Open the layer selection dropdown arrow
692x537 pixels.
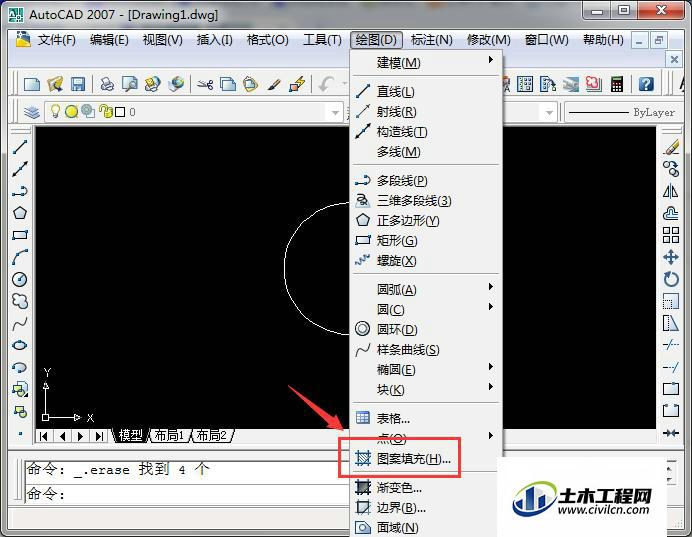coord(335,112)
